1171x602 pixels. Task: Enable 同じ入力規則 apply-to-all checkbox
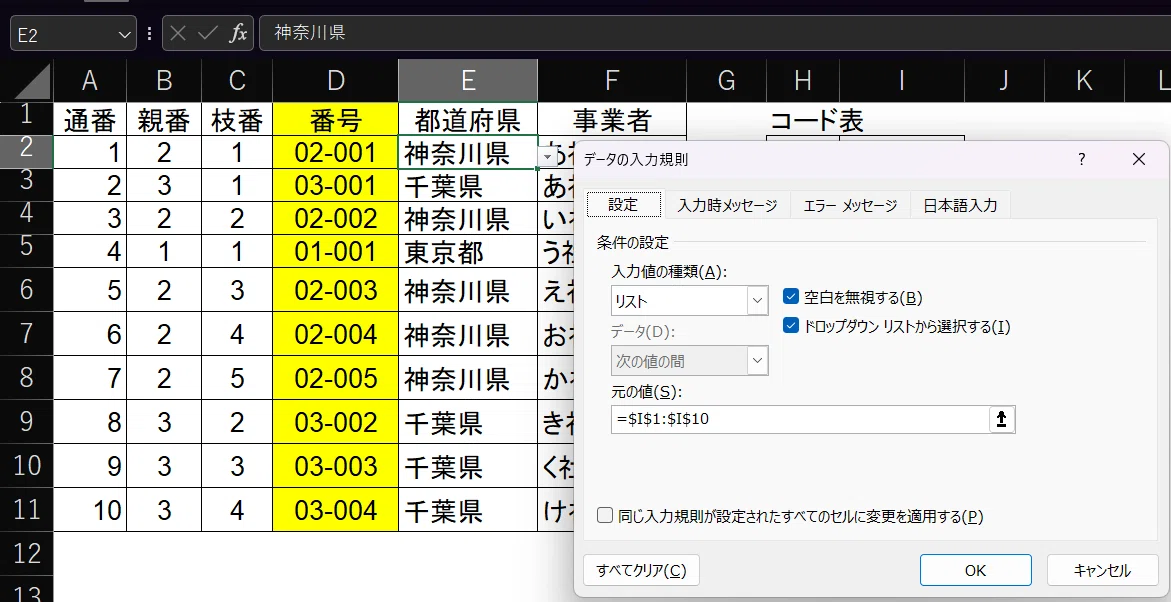(x=605, y=516)
